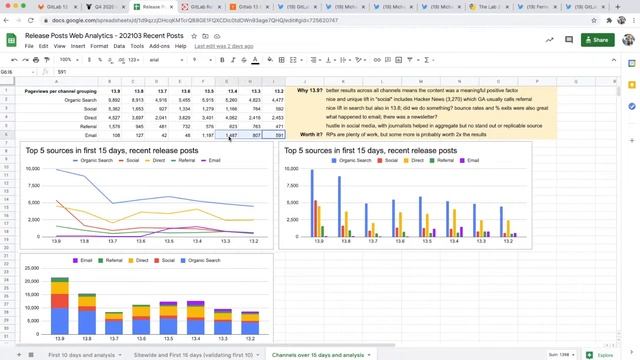Format as currency
The image size is (640, 360).
pyautogui.click(x=89, y=60)
